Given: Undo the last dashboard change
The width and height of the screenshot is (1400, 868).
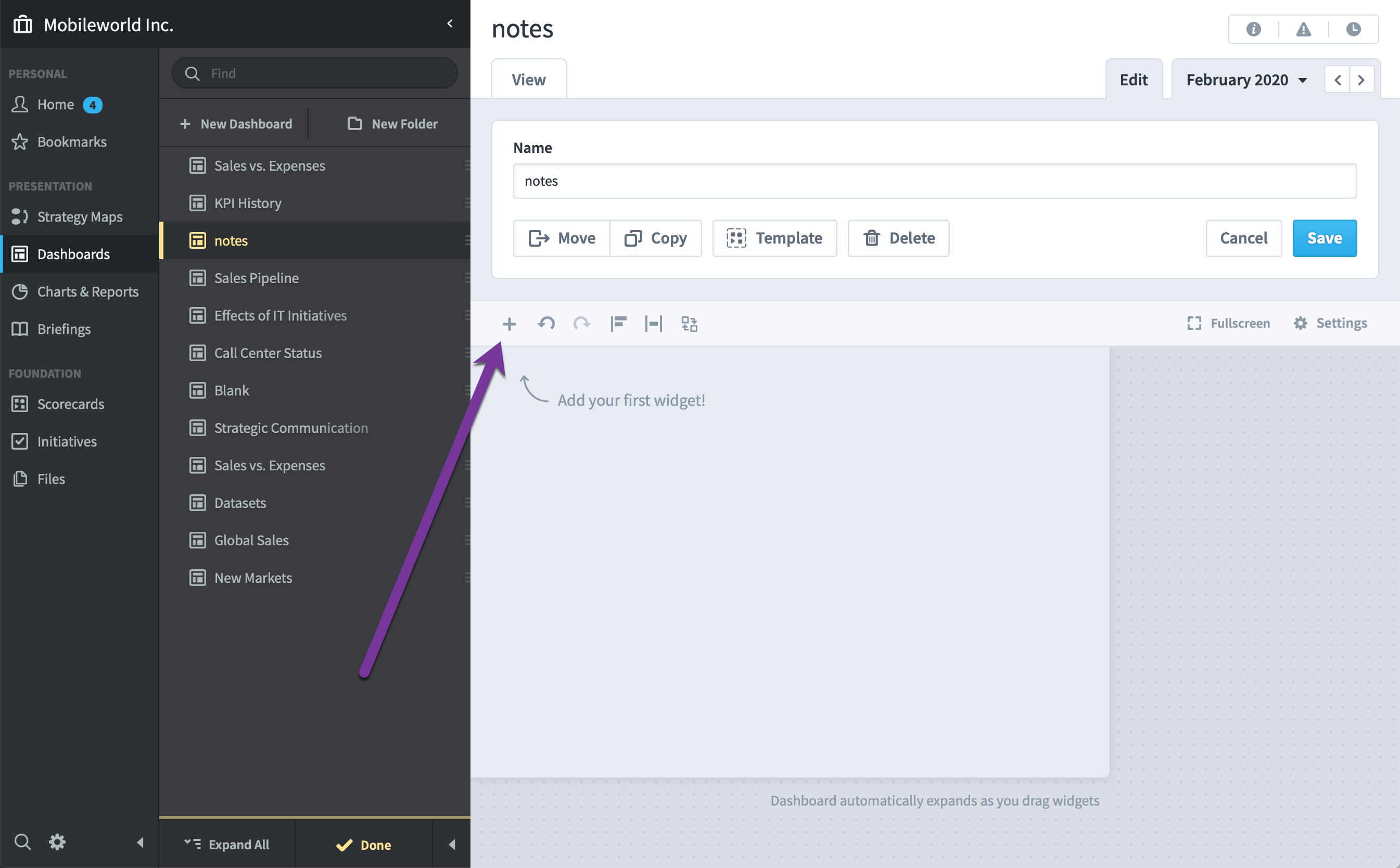Looking at the screenshot, I should pos(546,324).
